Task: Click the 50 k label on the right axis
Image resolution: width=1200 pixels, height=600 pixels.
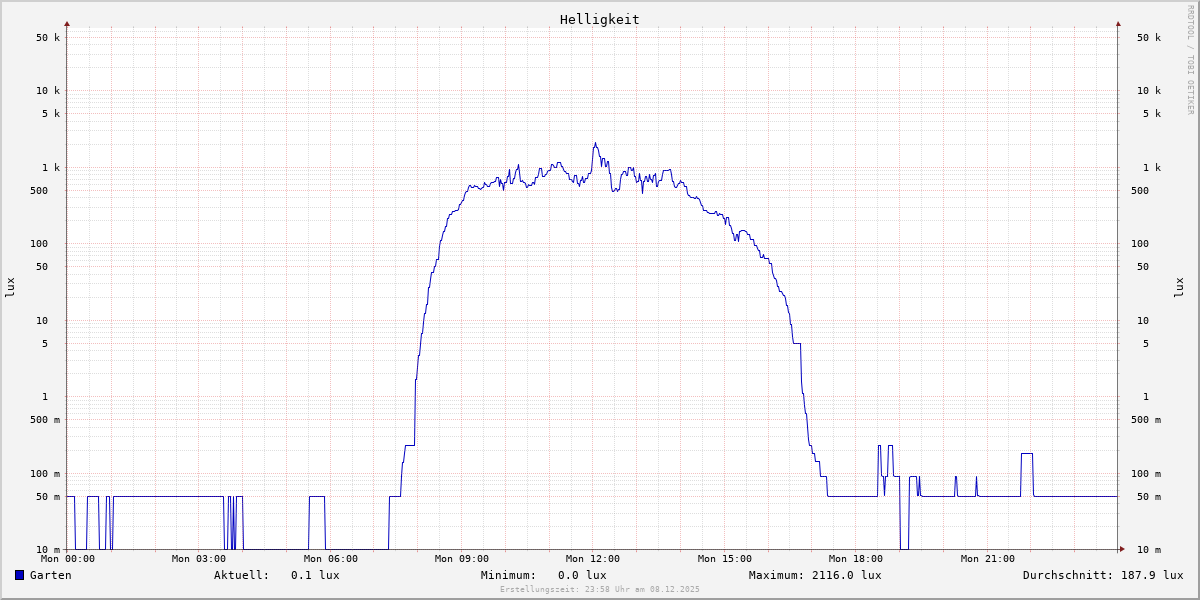Action: tap(1148, 38)
